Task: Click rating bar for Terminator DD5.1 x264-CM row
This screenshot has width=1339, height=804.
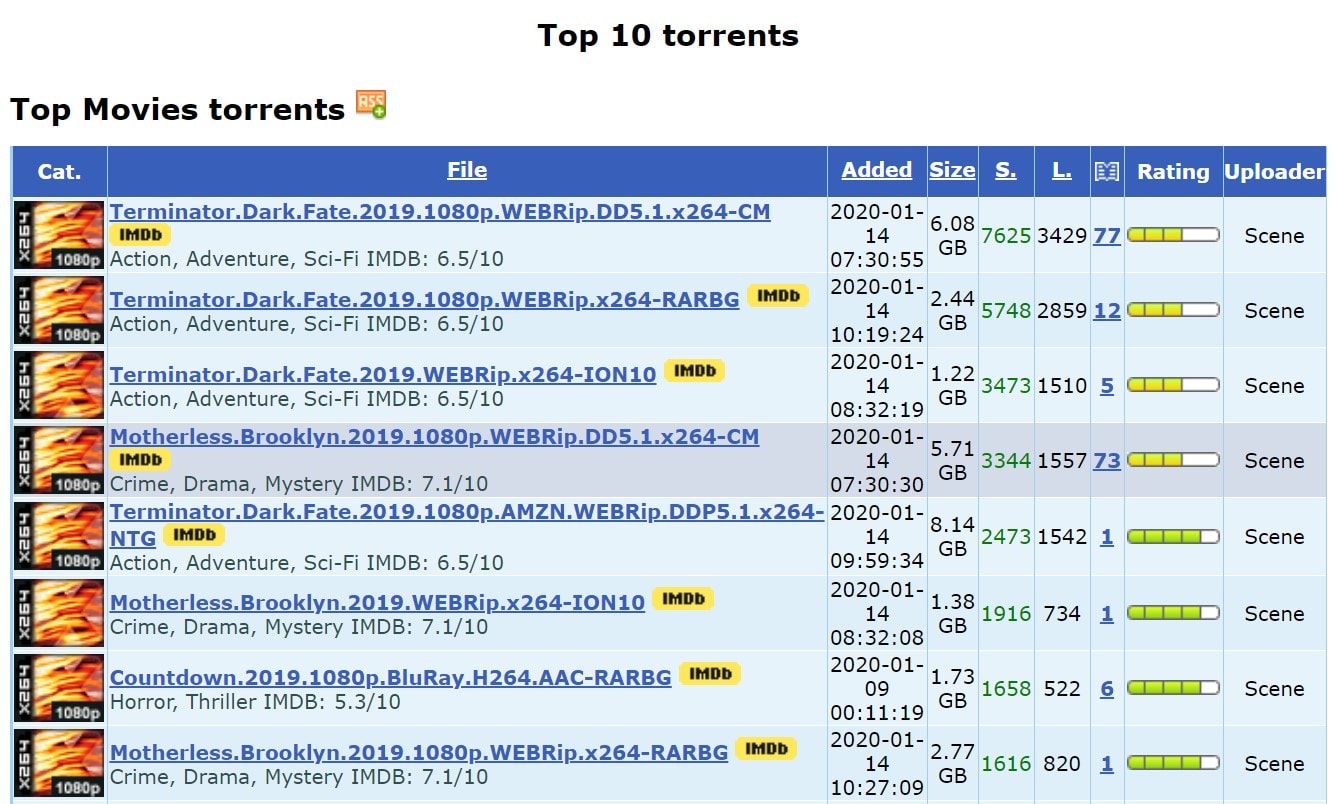Action: [x=1173, y=235]
